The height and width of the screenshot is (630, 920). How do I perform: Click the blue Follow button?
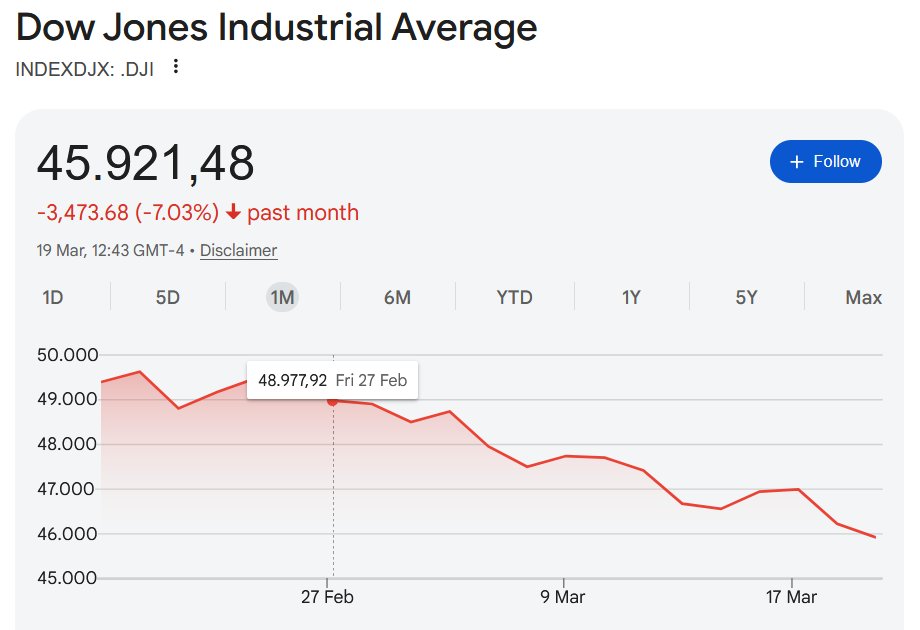(825, 161)
